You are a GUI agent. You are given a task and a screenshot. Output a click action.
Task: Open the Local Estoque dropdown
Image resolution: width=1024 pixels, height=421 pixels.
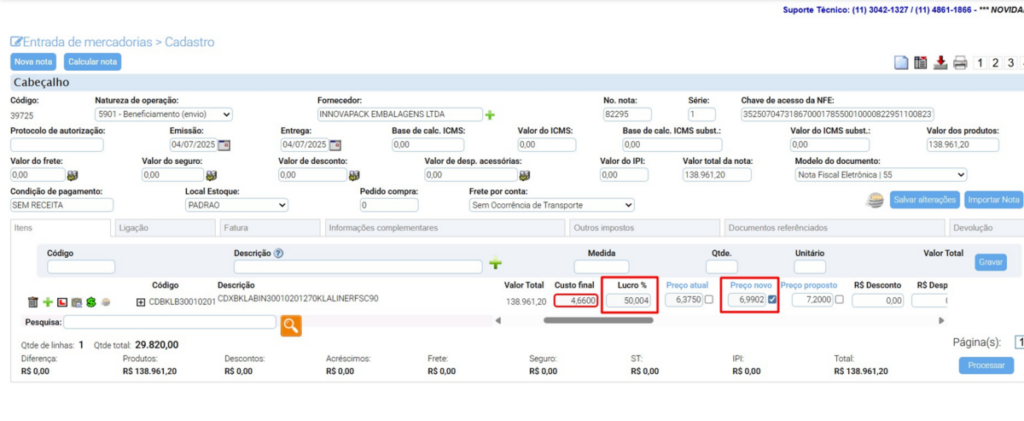(x=236, y=205)
